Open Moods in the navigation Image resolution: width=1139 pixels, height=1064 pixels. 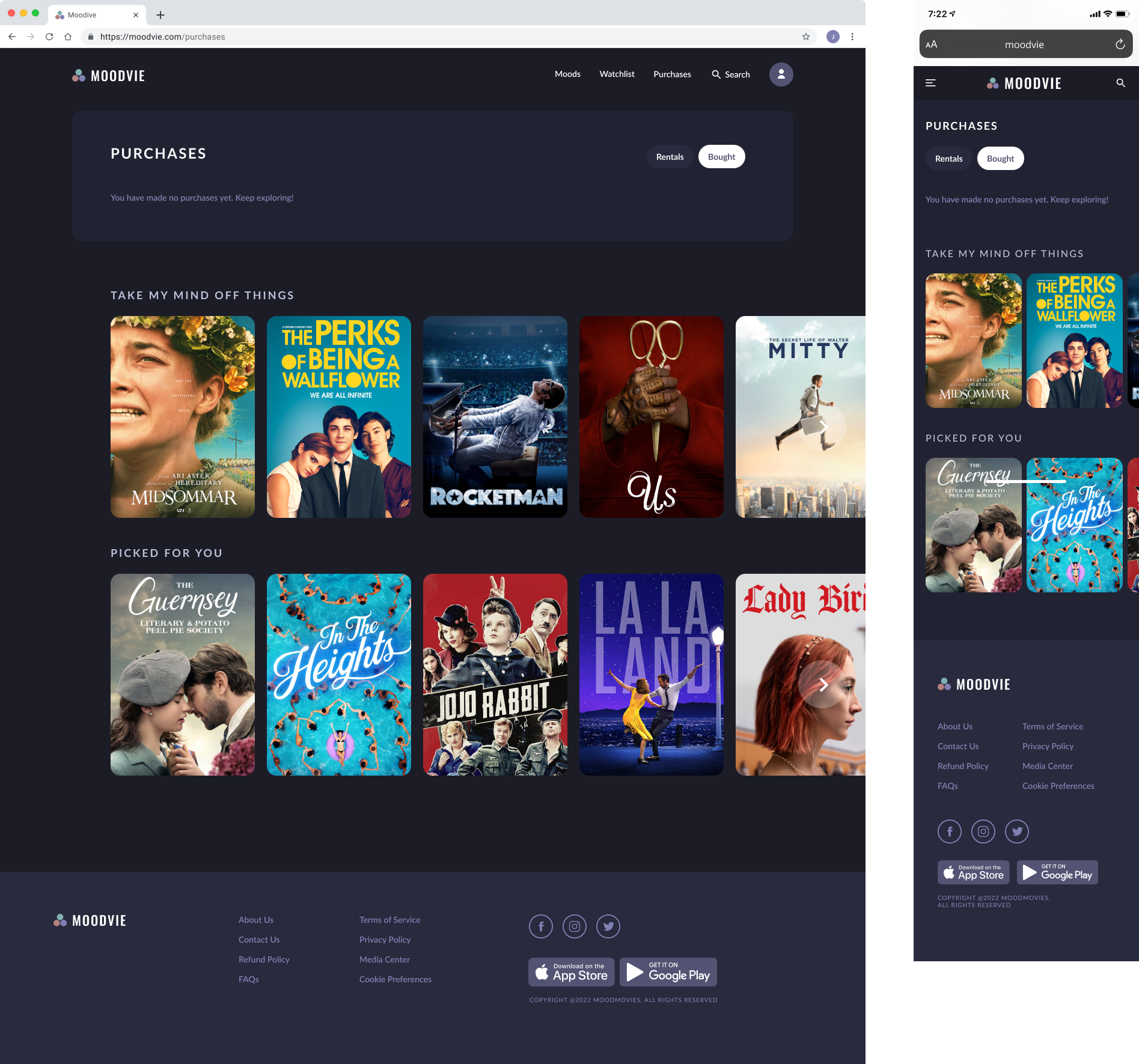point(567,74)
